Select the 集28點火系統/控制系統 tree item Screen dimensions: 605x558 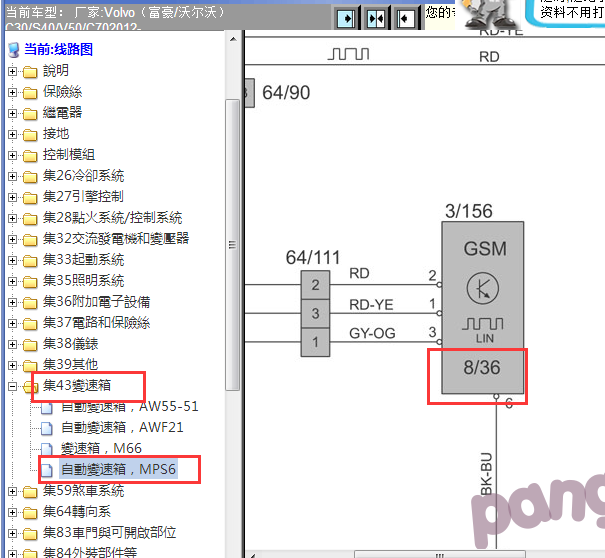tap(112, 218)
